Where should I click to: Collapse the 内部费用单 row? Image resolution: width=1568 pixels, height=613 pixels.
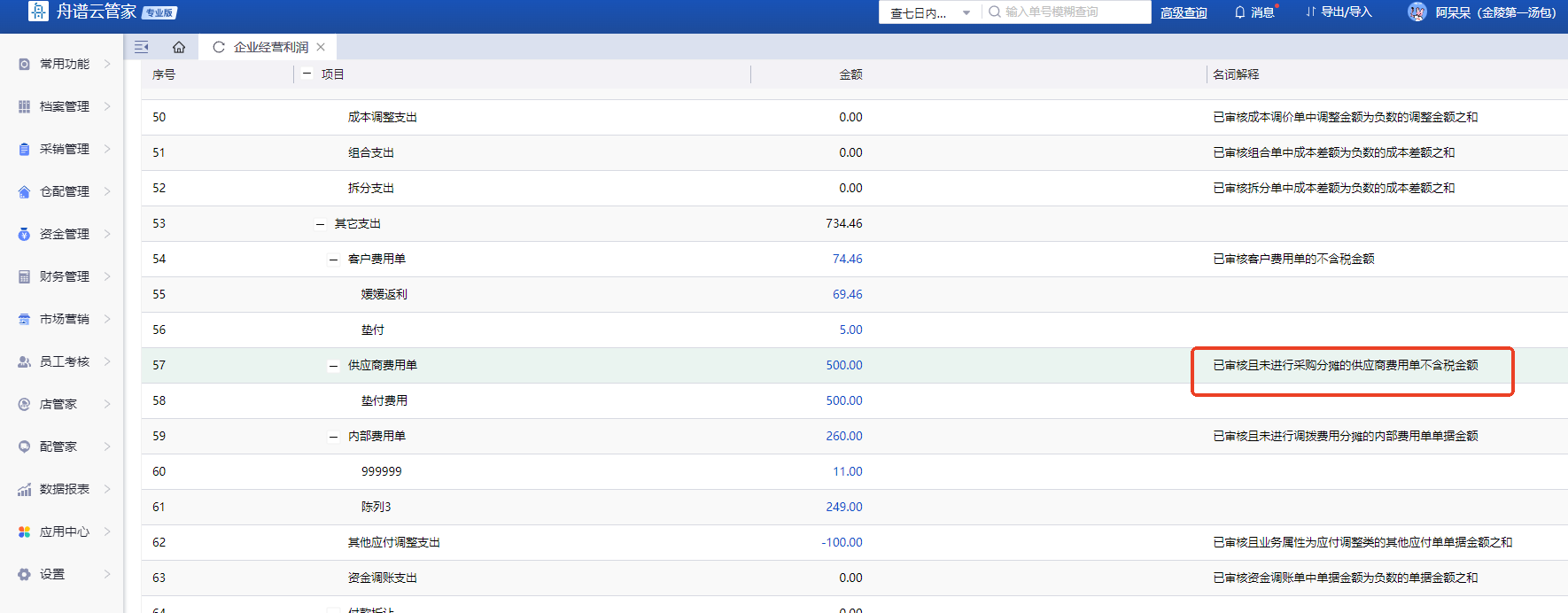(x=333, y=437)
